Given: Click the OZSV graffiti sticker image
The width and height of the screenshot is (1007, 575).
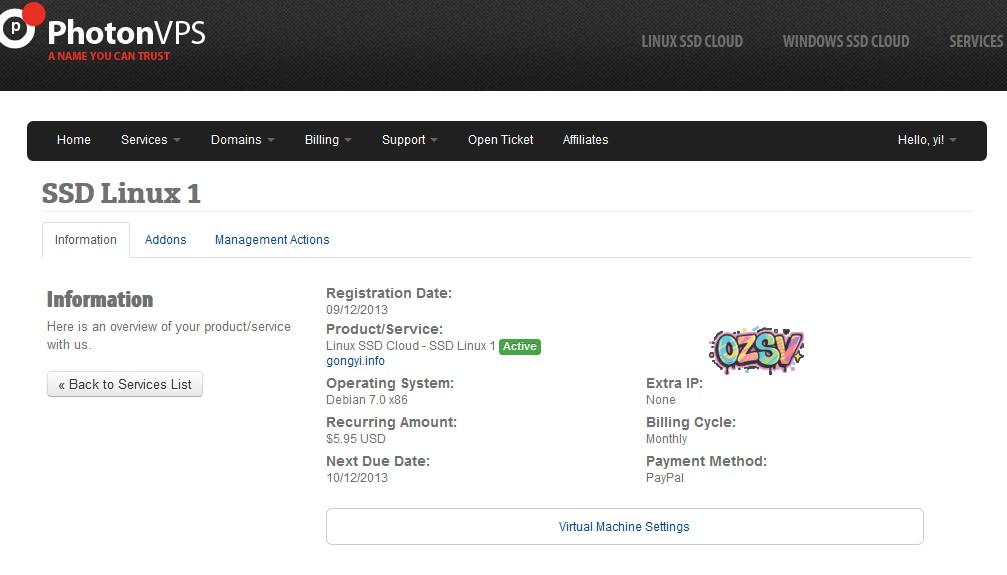Looking at the screenshot, I should 756,350.
